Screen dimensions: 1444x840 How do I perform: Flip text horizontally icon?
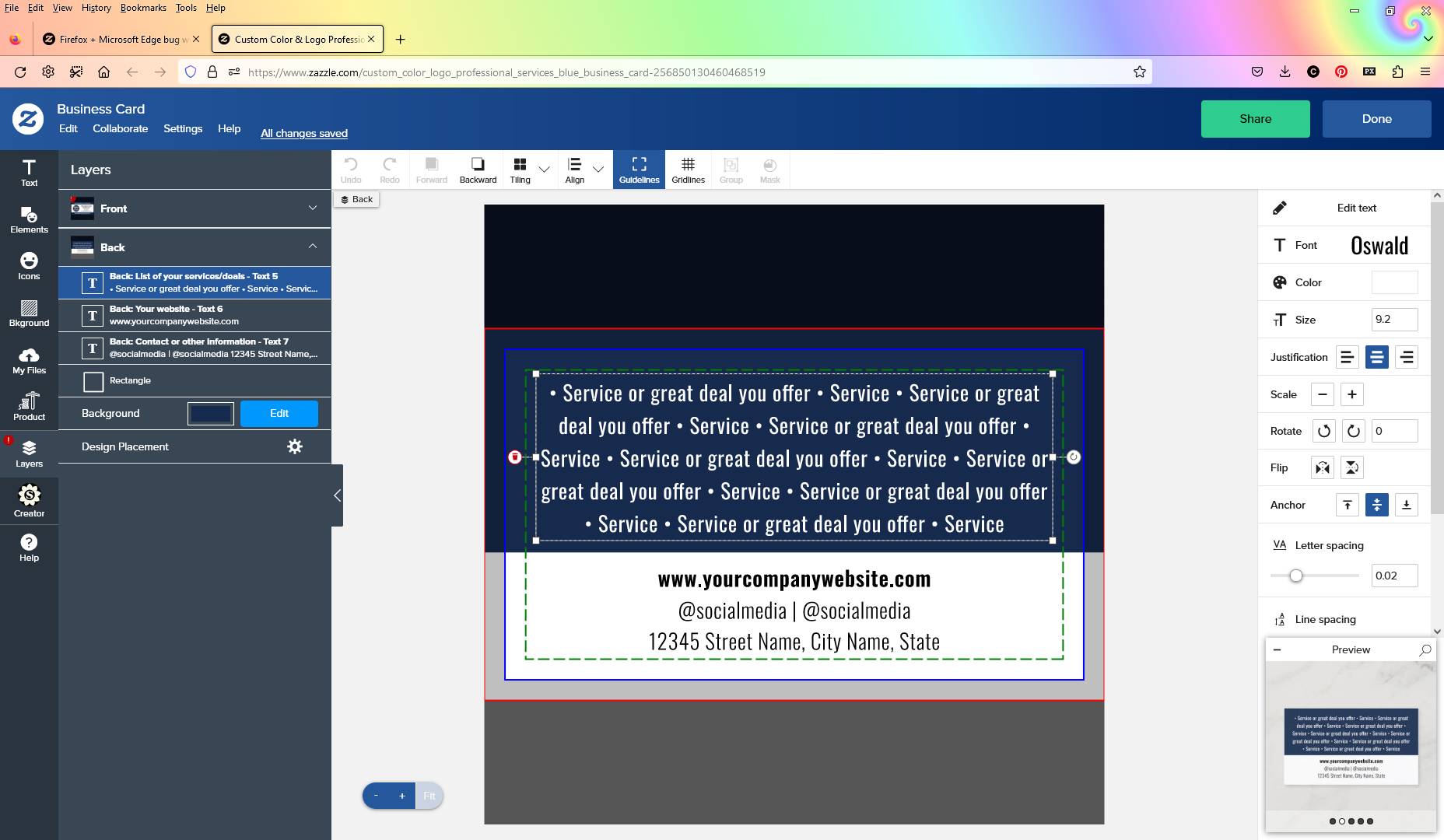click(1322, 468)
